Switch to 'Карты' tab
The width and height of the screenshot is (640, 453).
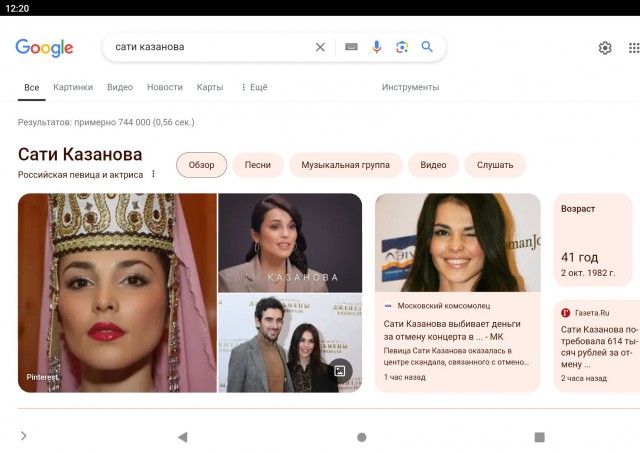tap(210, 87)
